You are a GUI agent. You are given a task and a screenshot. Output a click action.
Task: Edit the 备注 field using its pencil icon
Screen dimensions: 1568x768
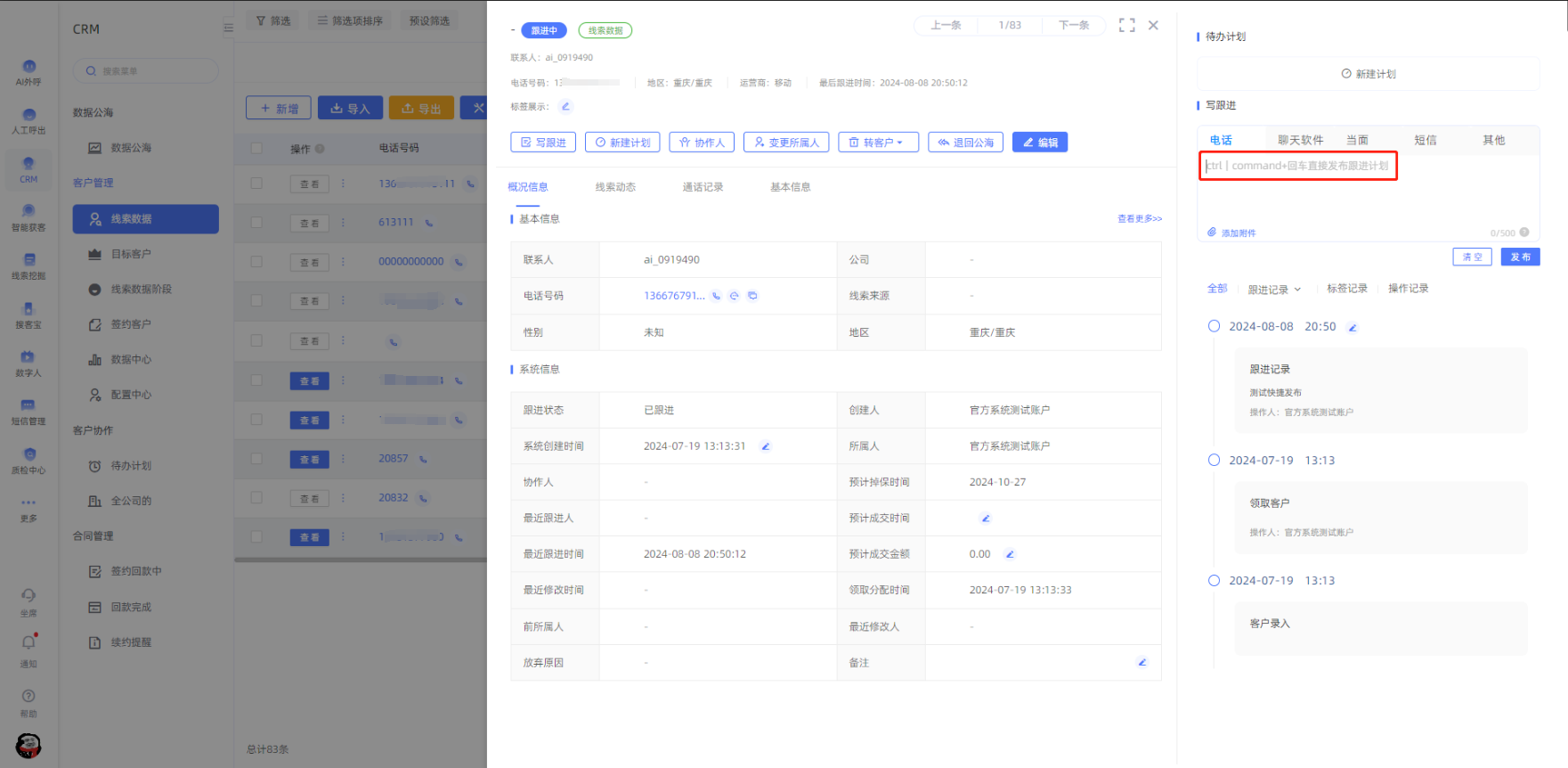click(1141, 663)
